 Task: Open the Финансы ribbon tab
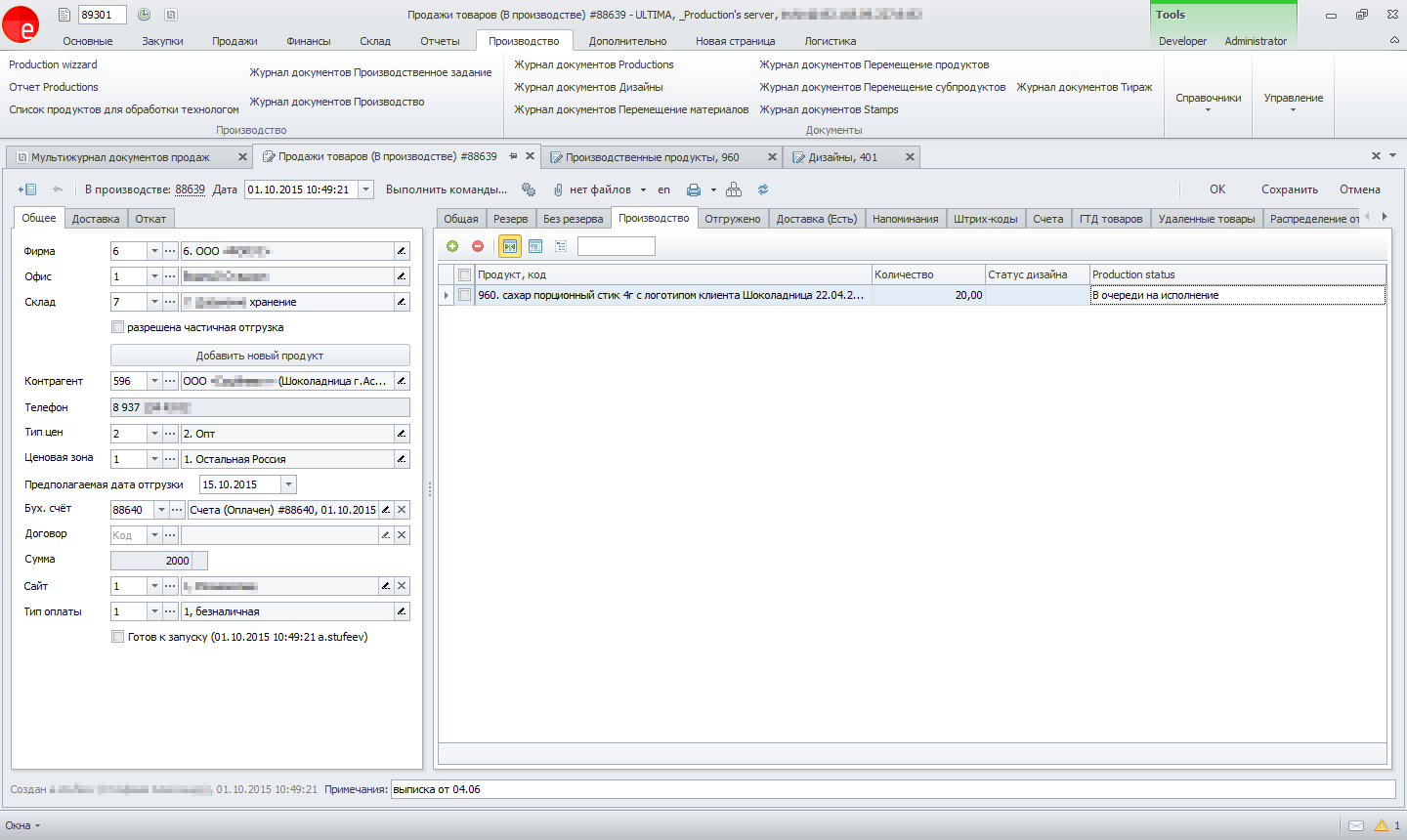pyautogui.click(x=309, y=41)
